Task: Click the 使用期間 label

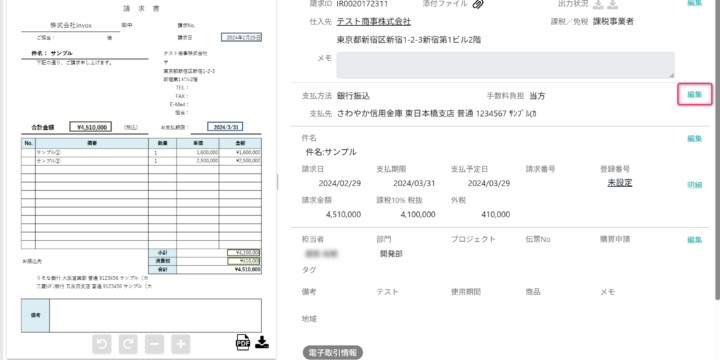Action: (466, 292)
